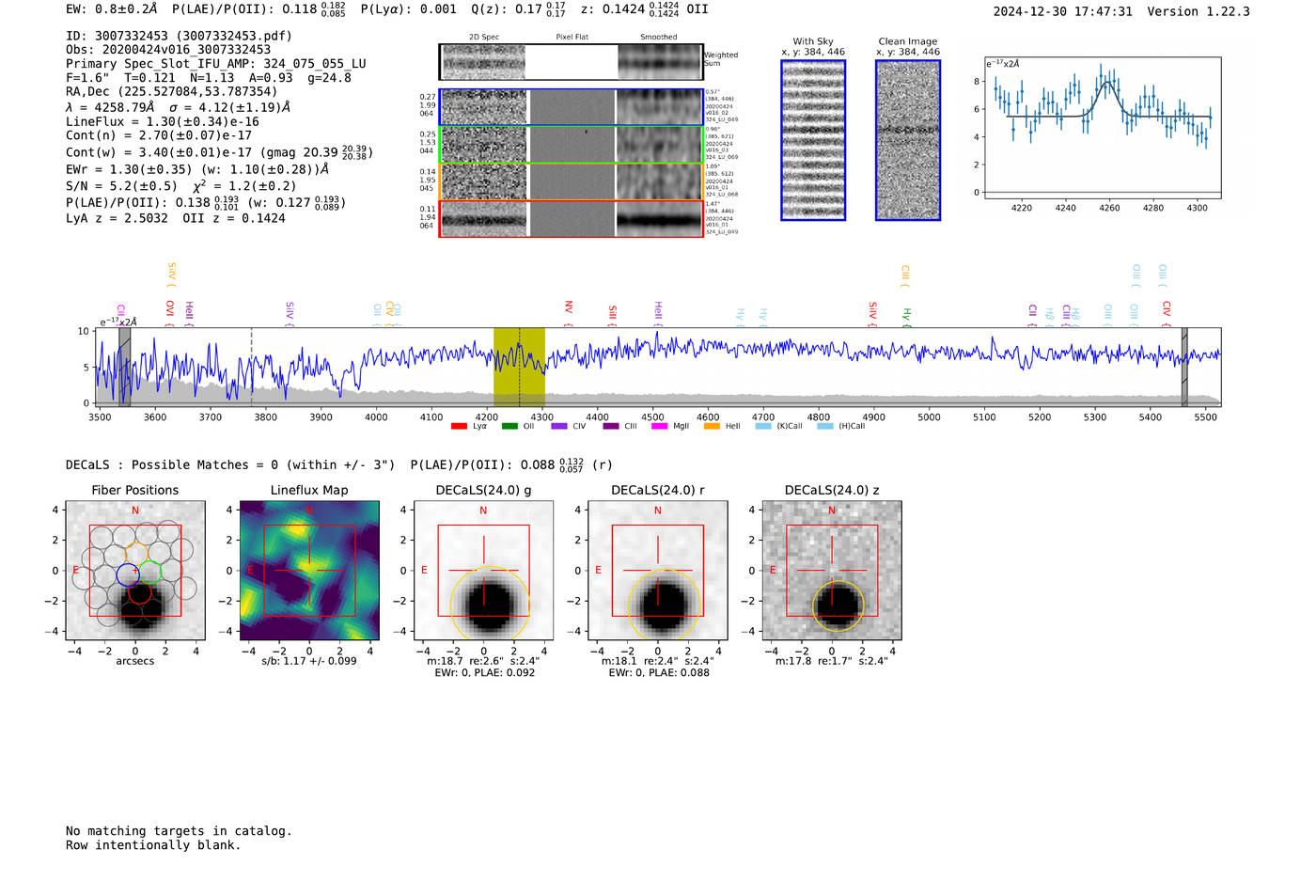
Task: Click the magenta MgII legend swatch
Action: (659, 426)
